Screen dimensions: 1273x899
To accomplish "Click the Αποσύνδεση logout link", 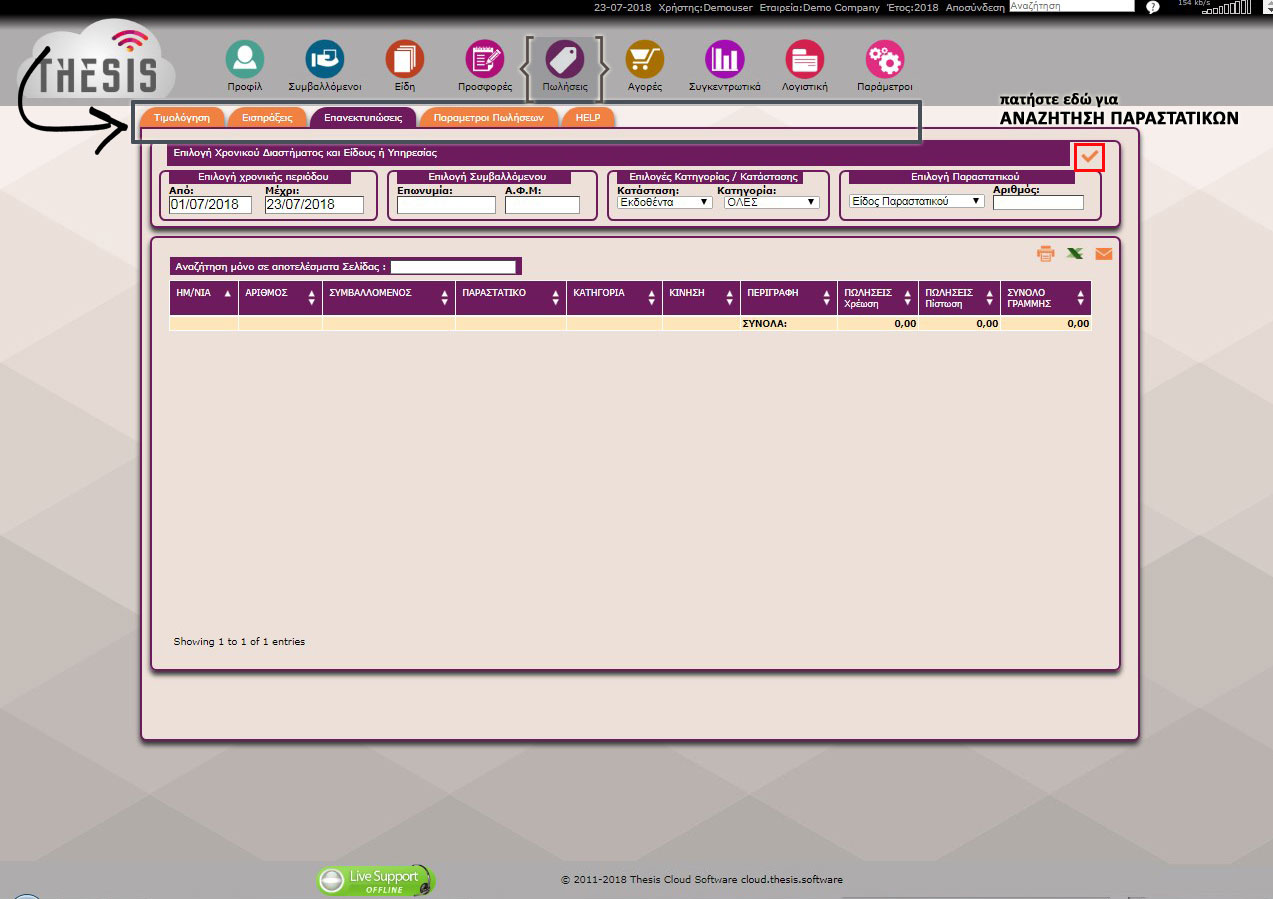I will pyautogui.click(x=975, y=7).
